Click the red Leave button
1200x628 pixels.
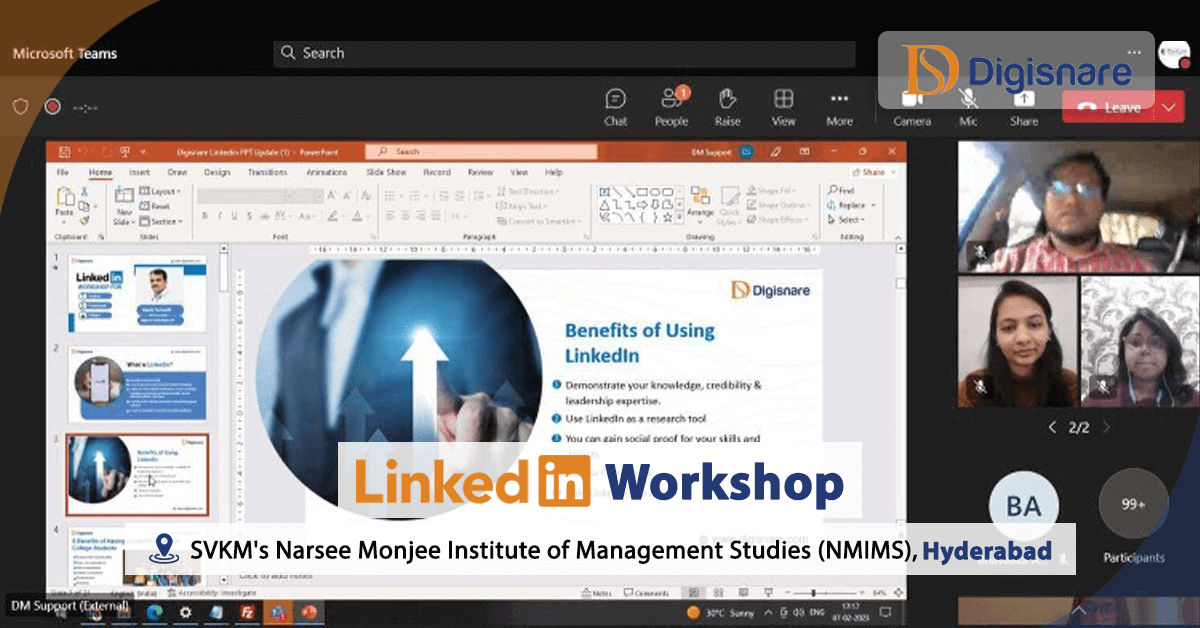(1110, 108)
